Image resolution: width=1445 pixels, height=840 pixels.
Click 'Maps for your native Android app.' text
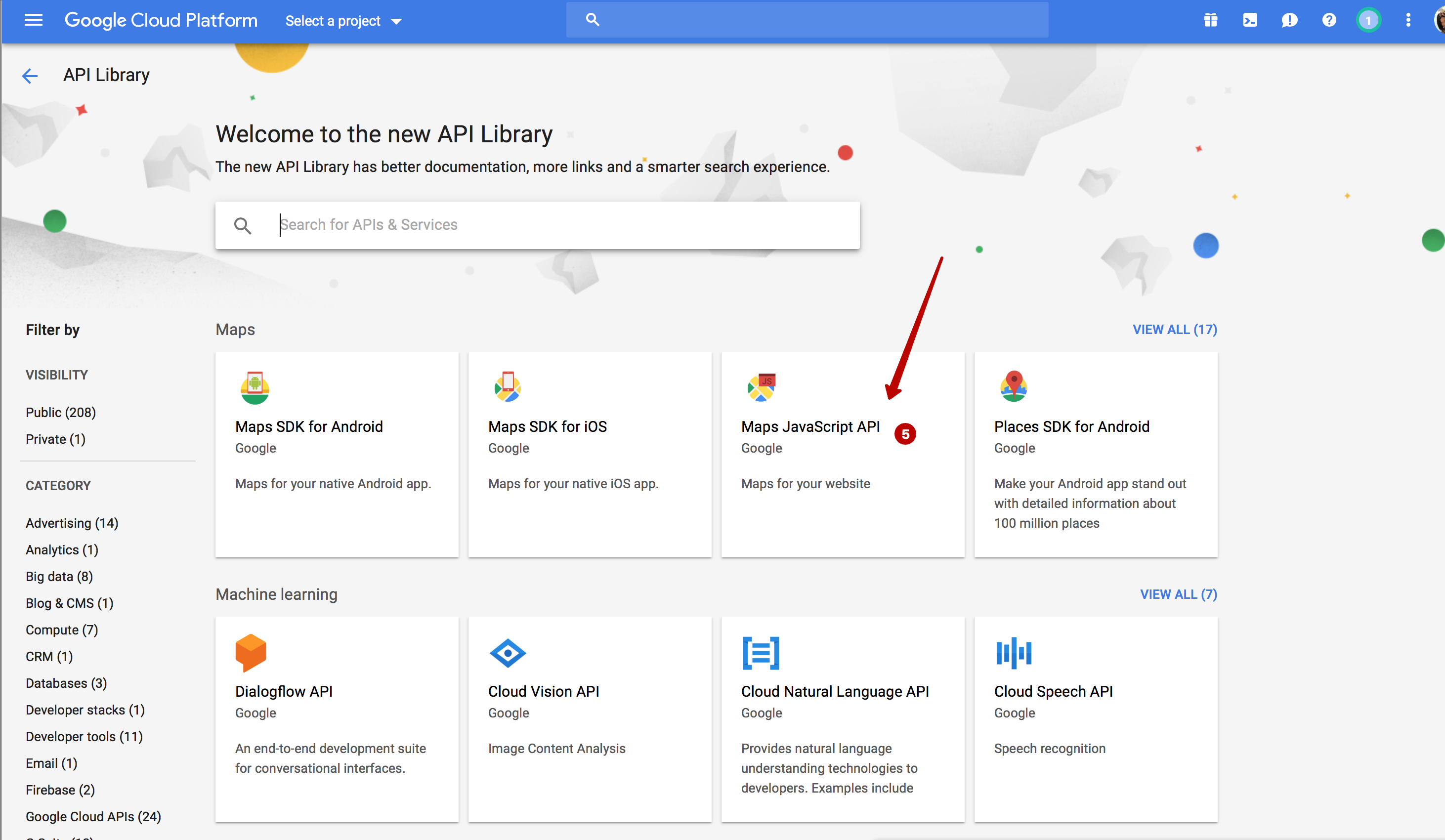[333, 484]
